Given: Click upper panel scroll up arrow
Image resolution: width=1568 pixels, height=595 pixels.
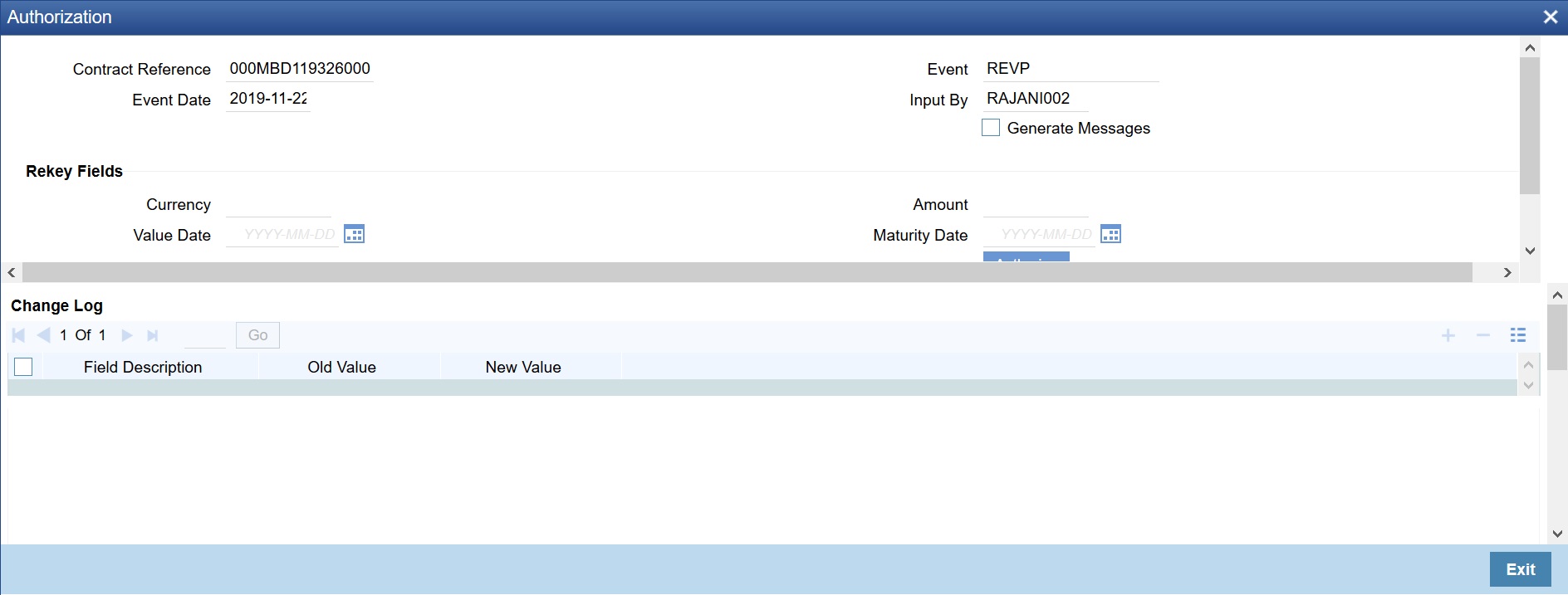Looking at the screenshot, I should pos(1530,48).
